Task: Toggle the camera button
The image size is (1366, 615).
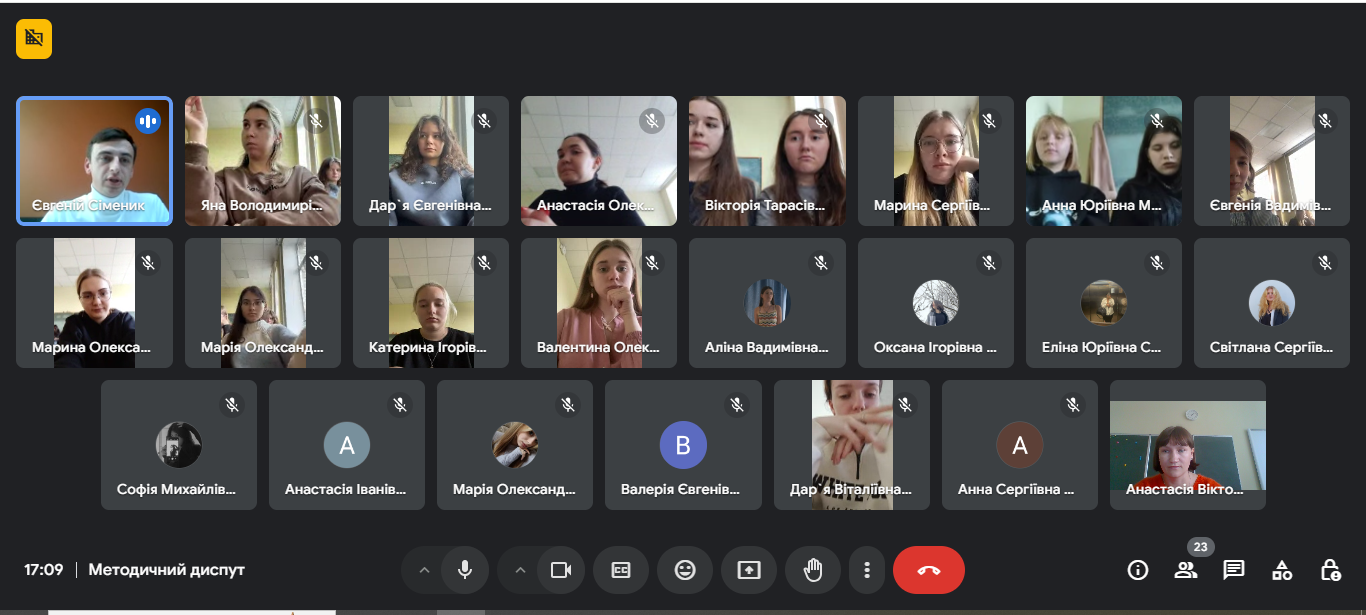Action: [561, 570]
